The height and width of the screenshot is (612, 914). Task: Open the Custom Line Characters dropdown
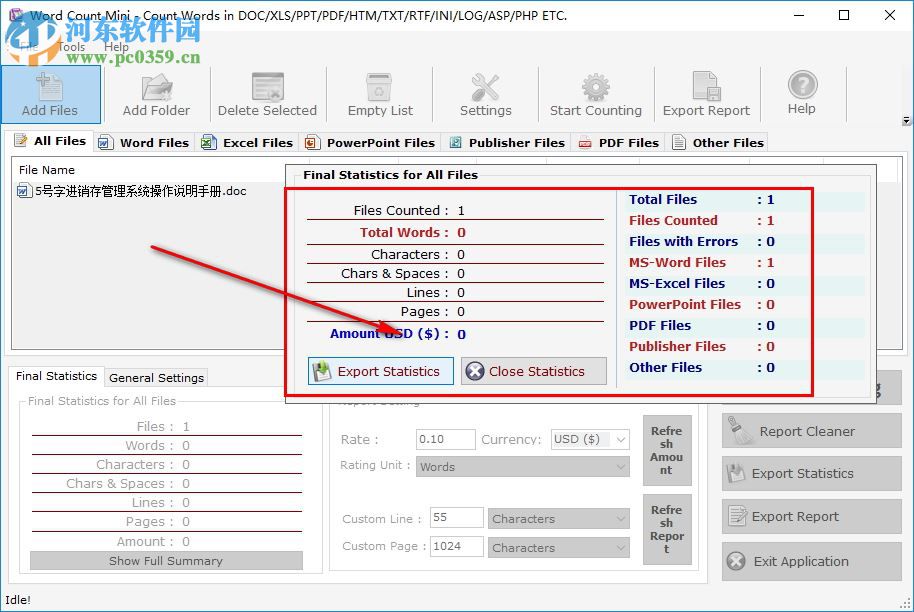pos(558,519)
